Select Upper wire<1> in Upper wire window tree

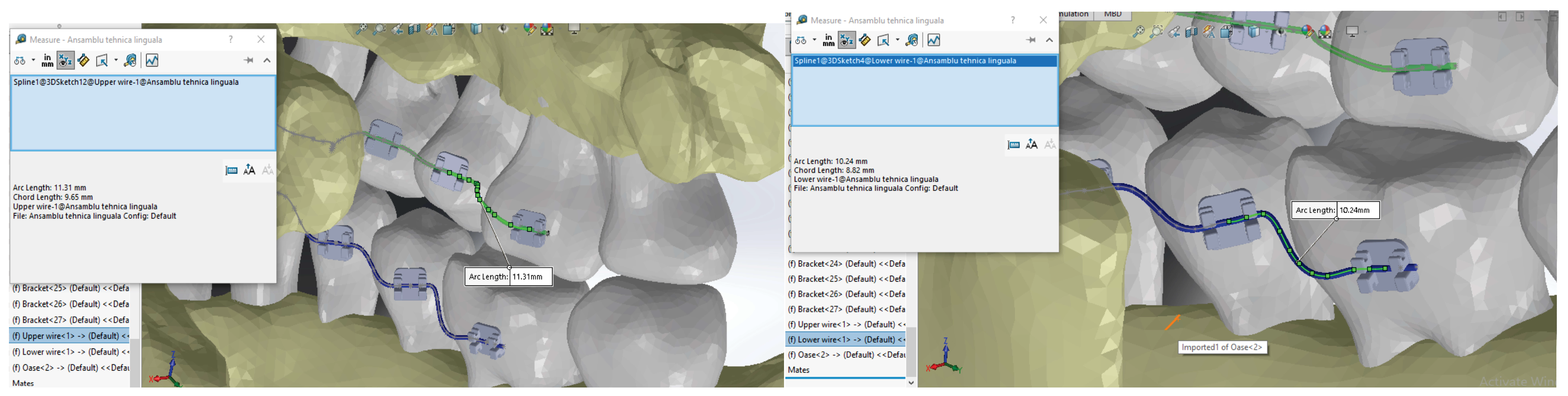[70, 336]
